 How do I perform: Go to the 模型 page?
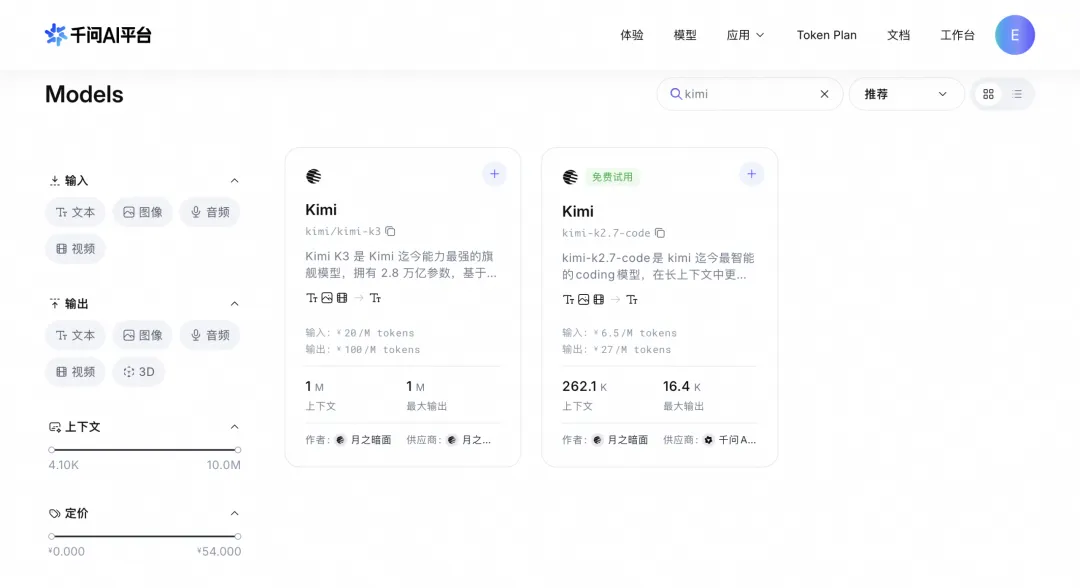point(685,35)
